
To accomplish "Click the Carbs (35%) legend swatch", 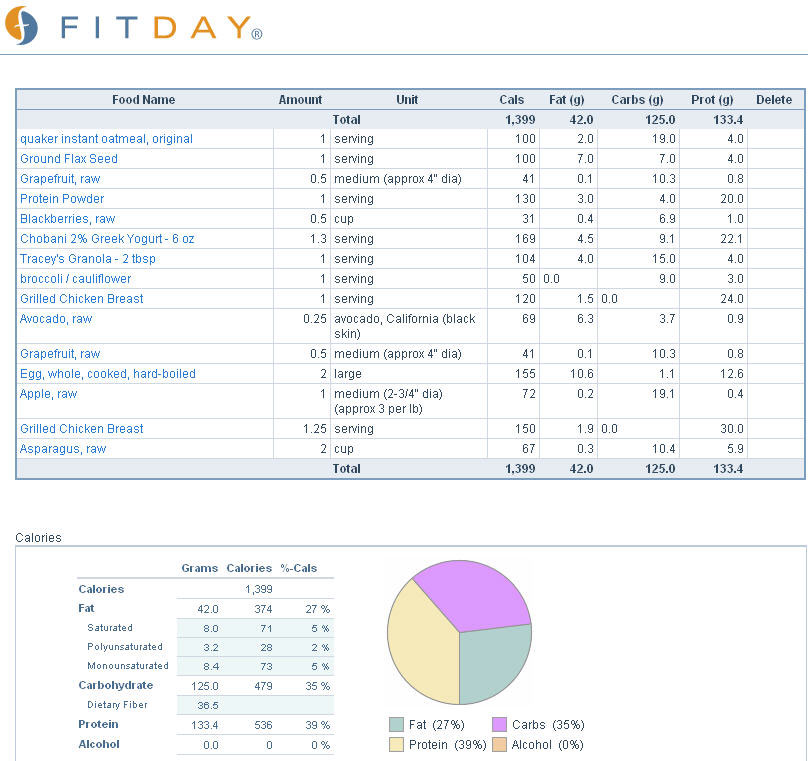I will [x=499, y=724].
